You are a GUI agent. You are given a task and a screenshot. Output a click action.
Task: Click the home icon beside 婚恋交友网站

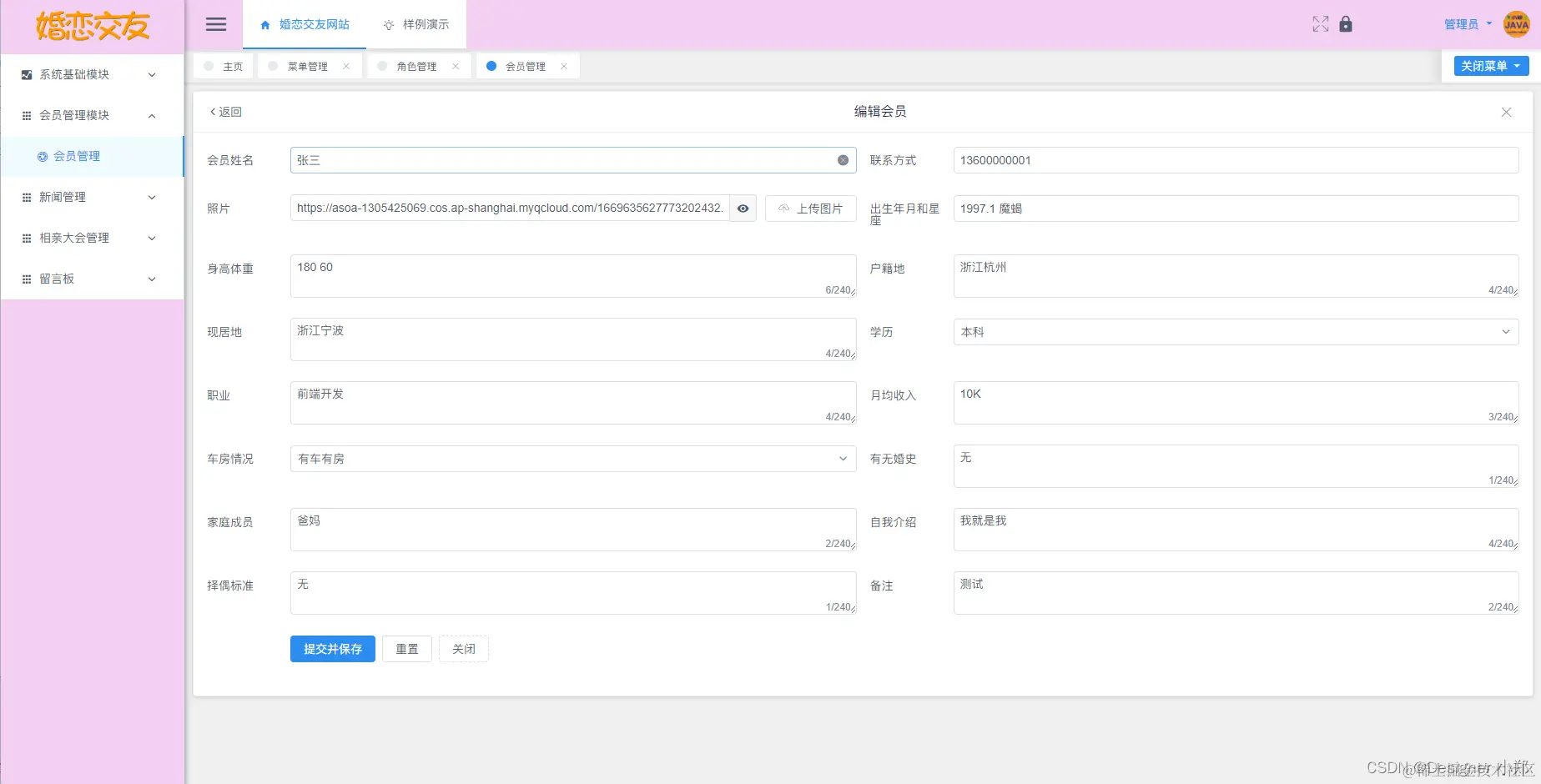(265, 25)
